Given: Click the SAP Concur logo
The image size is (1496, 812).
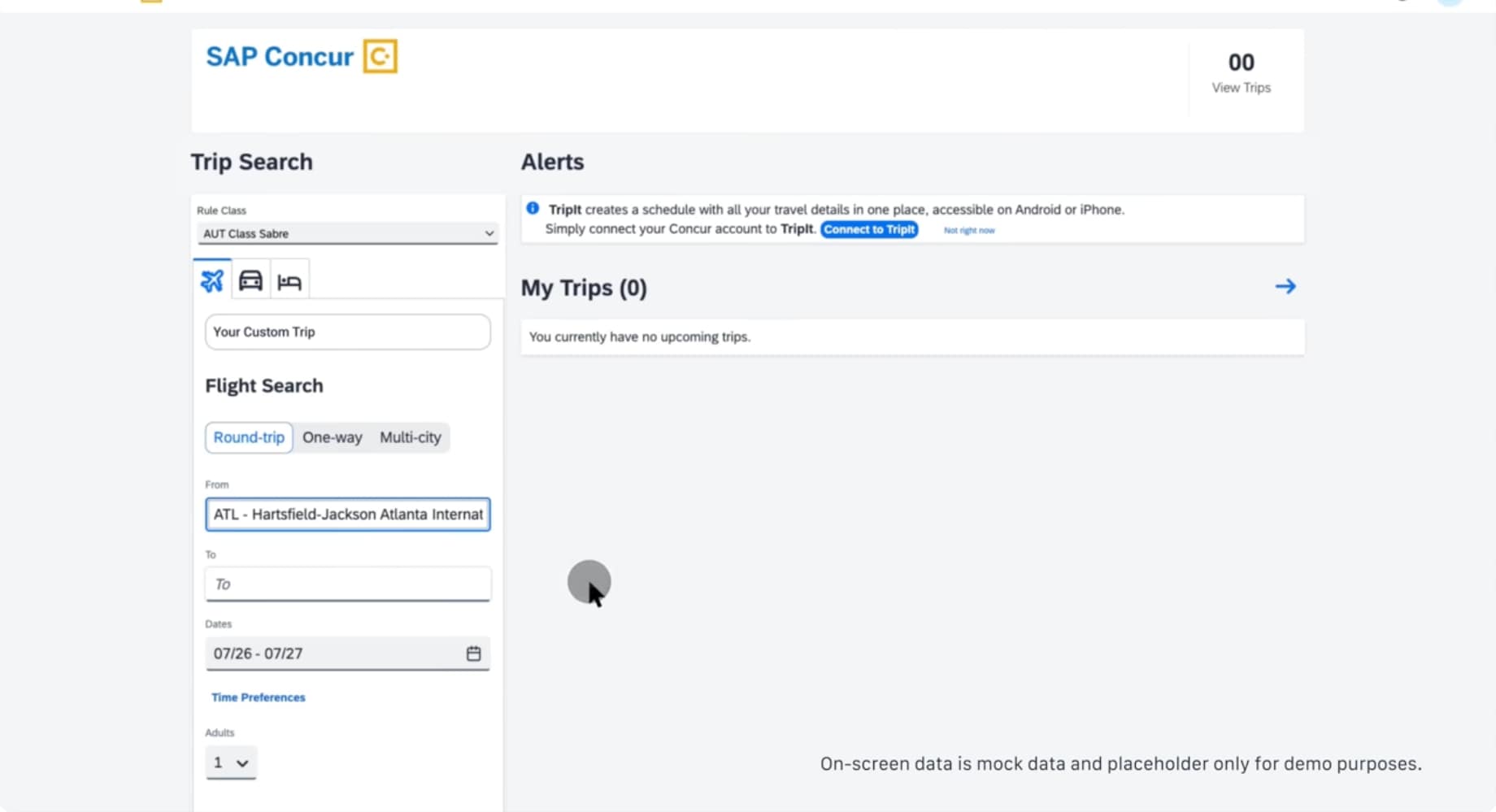Looking at the screenshot, I should coord(301,57).
